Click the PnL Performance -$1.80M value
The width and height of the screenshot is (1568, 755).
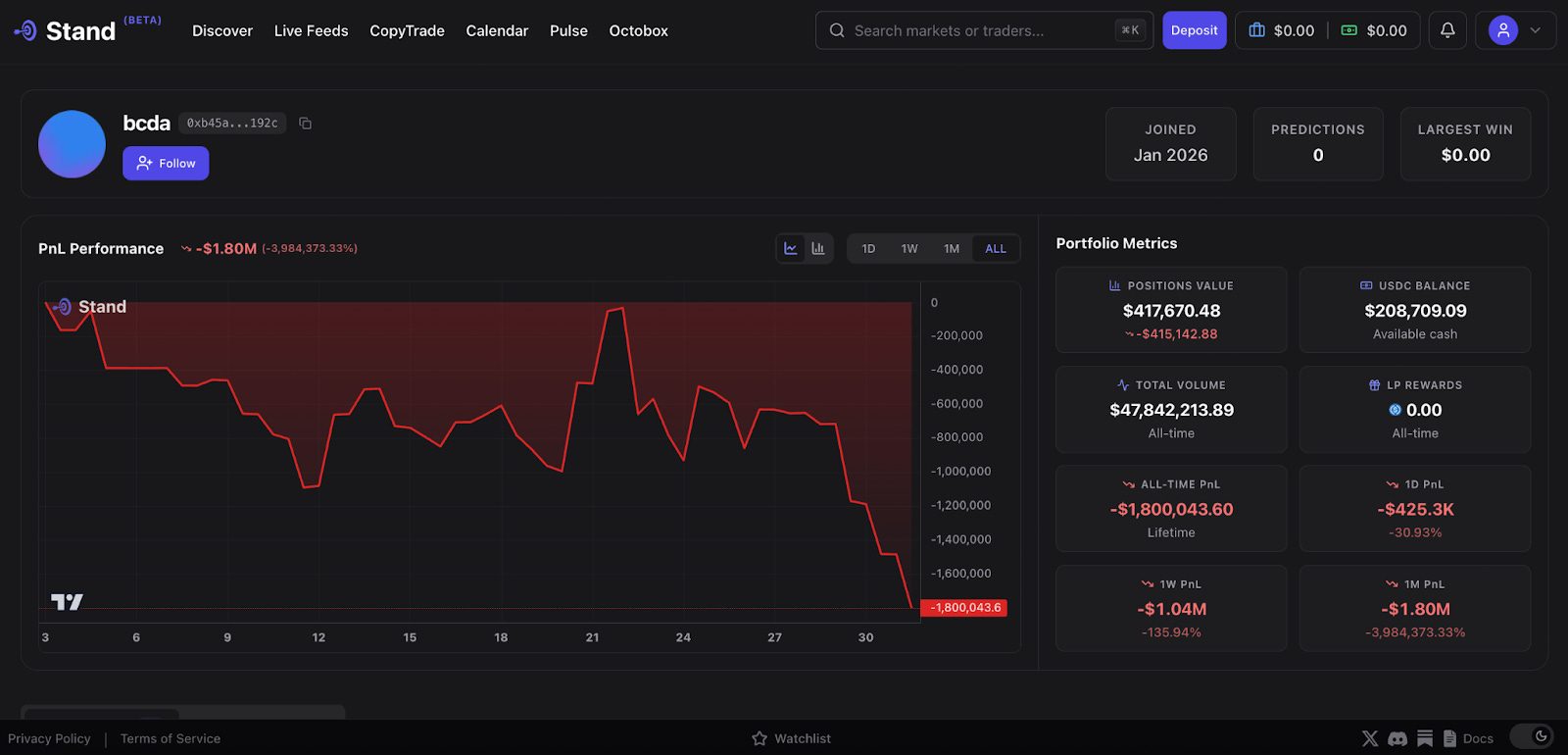tap(226, 248)
